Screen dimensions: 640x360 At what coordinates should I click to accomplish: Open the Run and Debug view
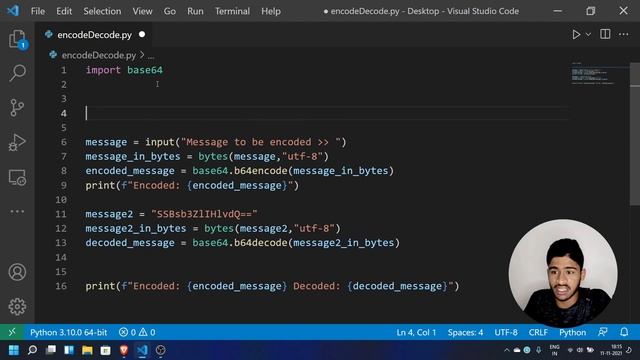tap(17, 142)
